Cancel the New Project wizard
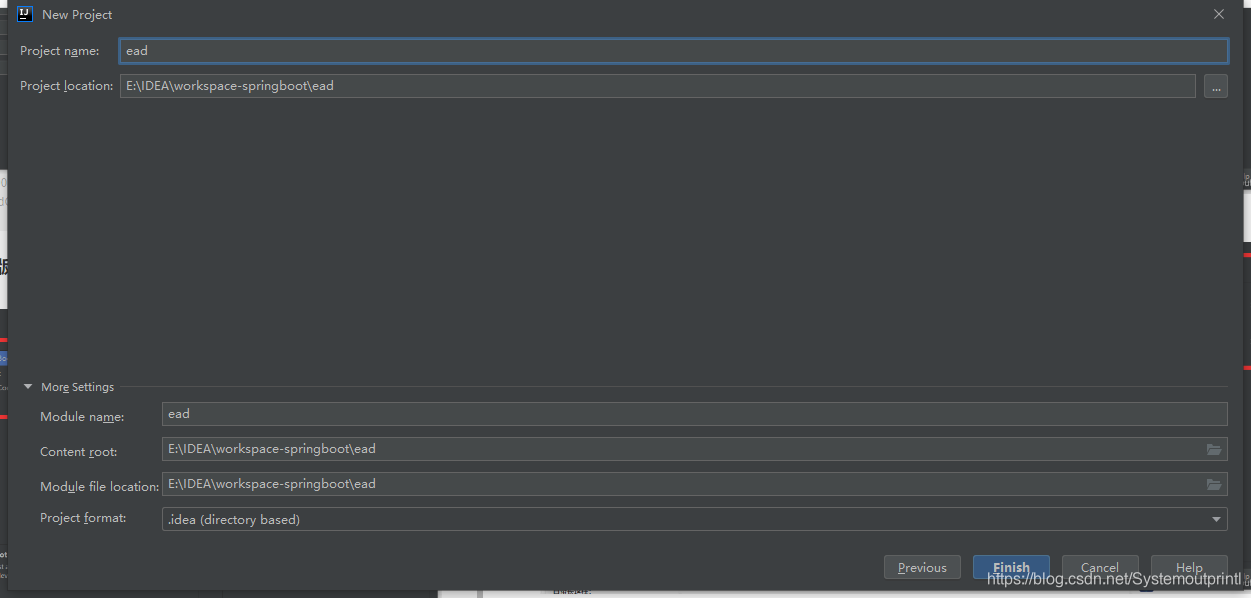The height and width of the screenshot is (598, 1251). pos(1100,567)
